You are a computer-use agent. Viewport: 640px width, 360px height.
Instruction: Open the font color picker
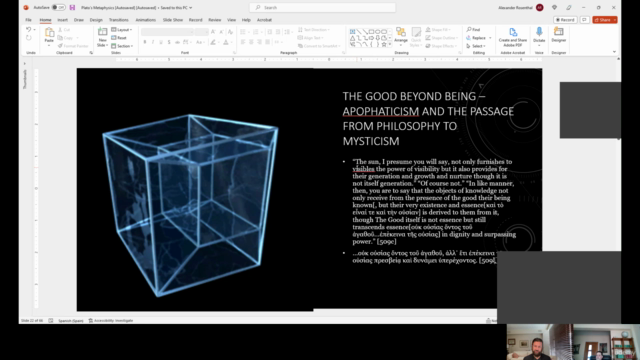[x=226, y=42]
